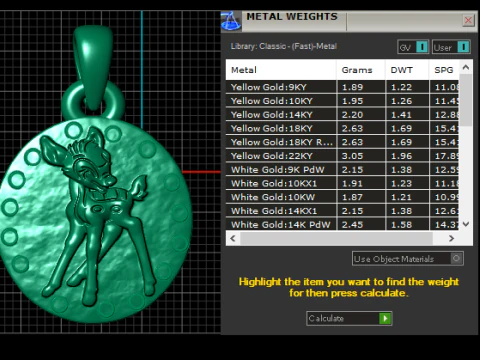Click the table's scroll up arrow
This screenshot has width=480, height=360.
(x=466, y=67)
